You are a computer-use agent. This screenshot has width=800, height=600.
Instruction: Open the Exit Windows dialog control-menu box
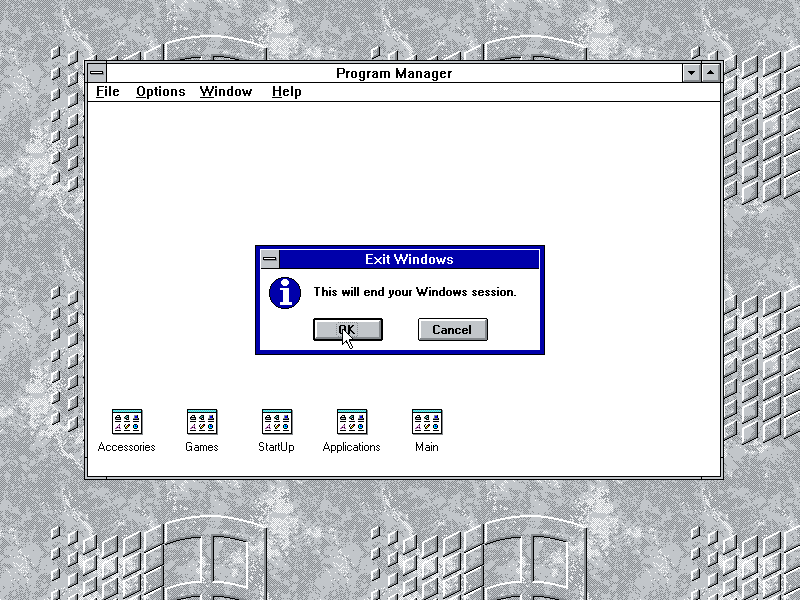pyautogui.click(x=270, y=259)
